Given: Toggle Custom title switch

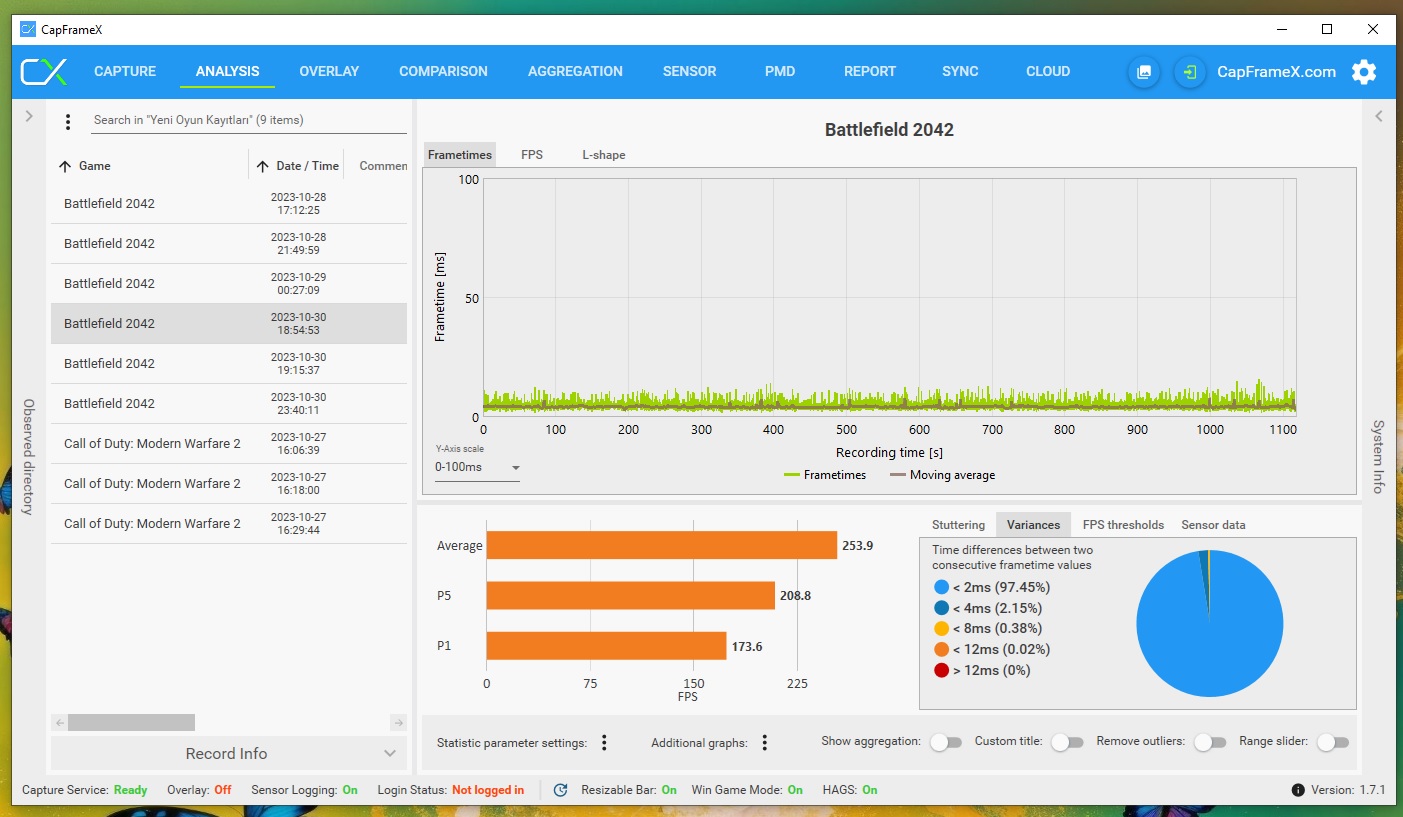Looking at the screenshot, I should pyautogui.click(x=1068, y=742).
